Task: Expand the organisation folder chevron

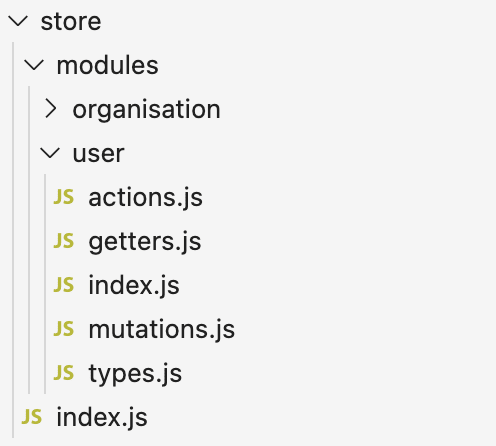Action: [50, 109]
